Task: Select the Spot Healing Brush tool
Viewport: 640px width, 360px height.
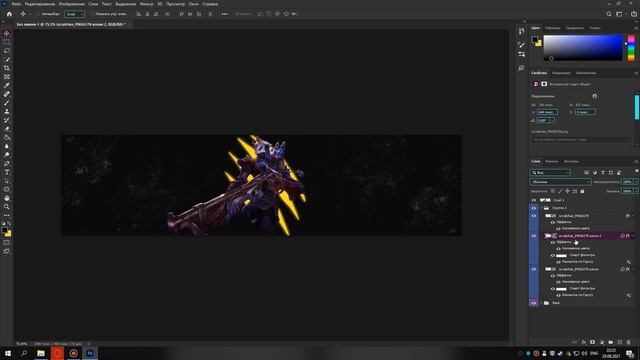Action: (x=7, y=94)
